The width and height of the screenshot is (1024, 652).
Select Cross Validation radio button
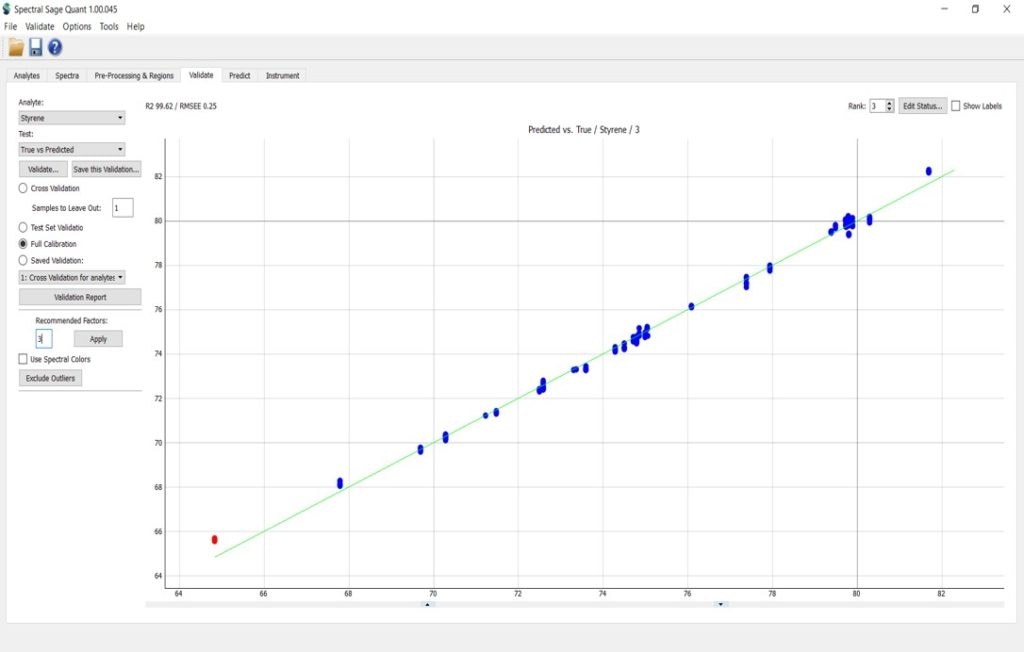(x=23, y=188)
